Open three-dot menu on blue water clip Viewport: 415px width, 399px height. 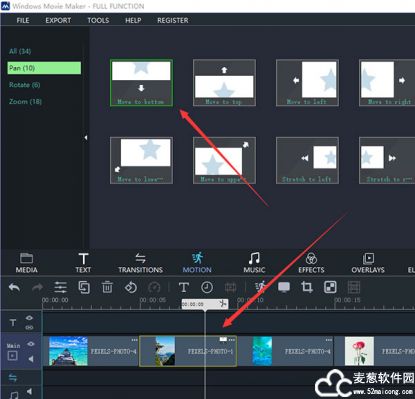pos(328,340)
